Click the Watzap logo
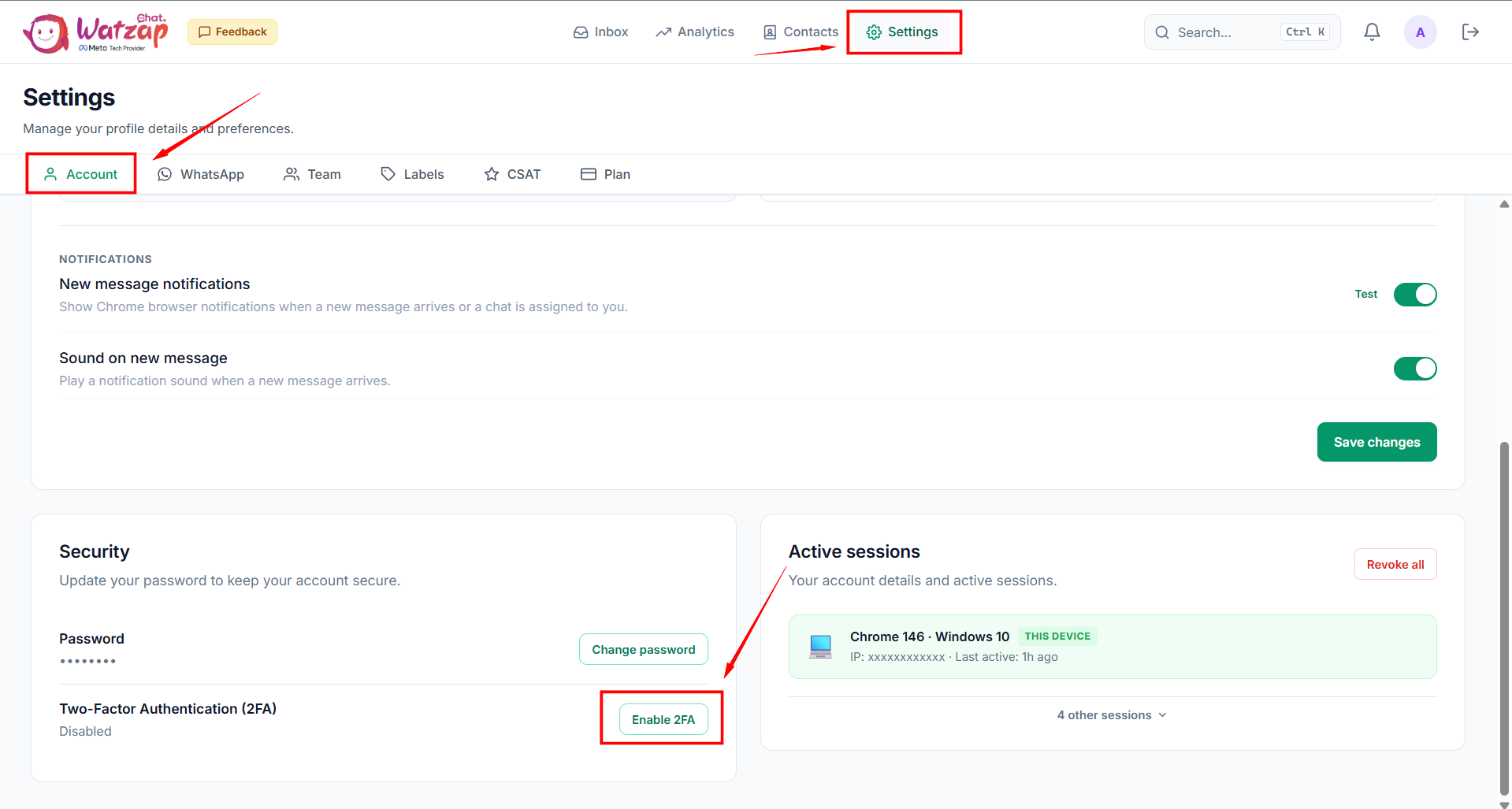1512x809 pixels. [95, 33]
